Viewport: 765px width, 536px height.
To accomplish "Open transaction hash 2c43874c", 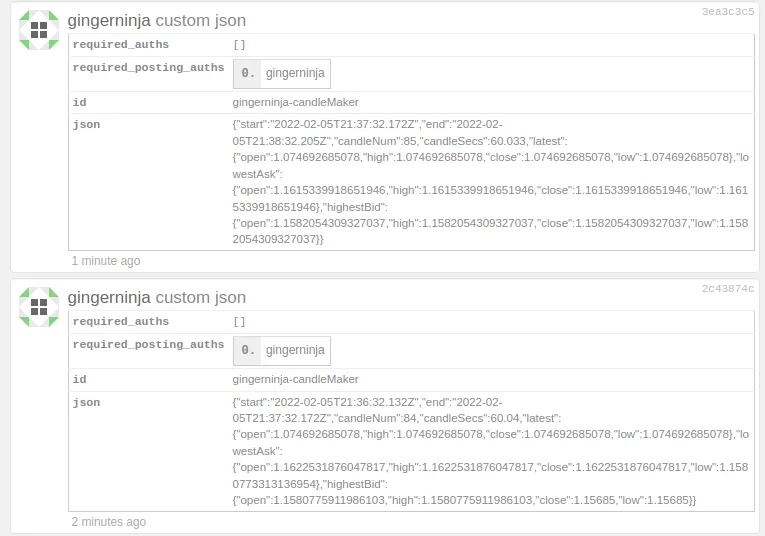I will (727, 289).
